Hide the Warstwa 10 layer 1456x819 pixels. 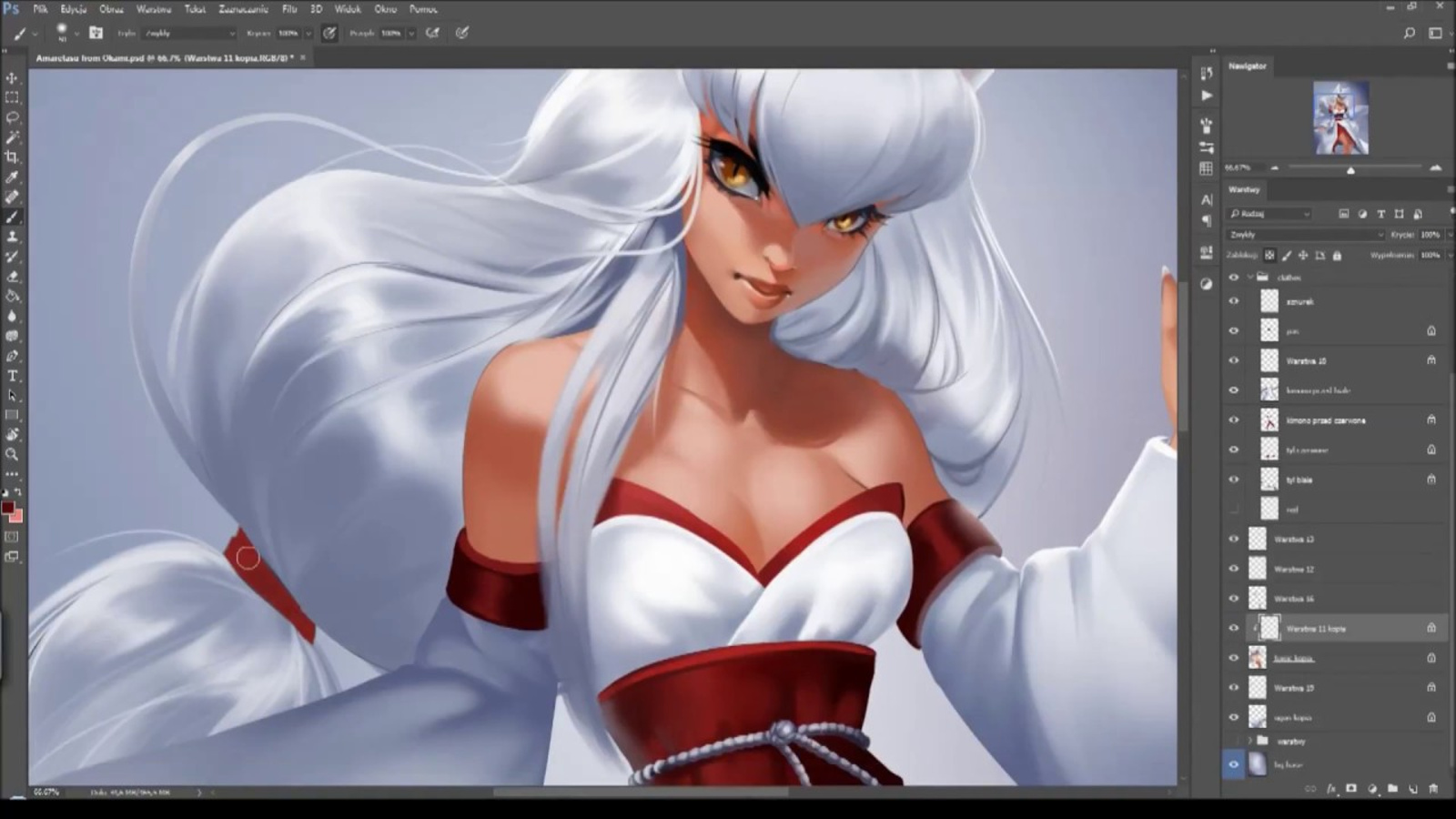click(1234, 360)
